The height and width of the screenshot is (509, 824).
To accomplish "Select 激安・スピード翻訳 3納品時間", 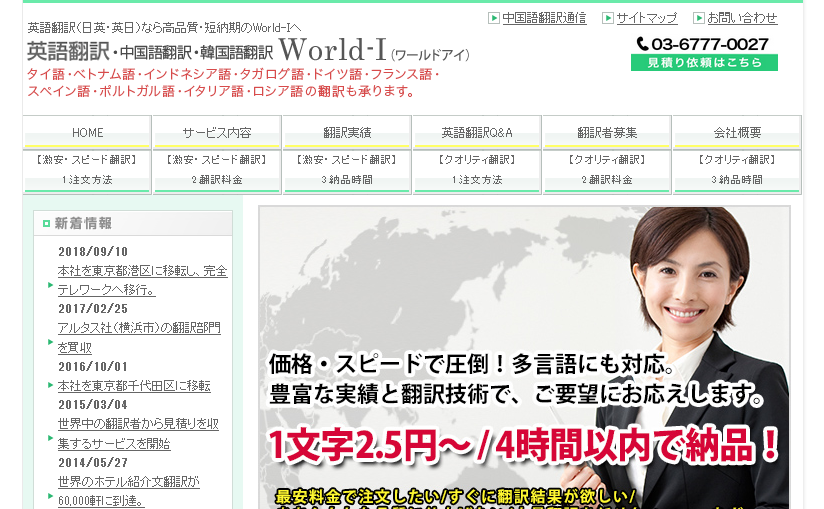I will pyautogui.click(x=347, y=171).
